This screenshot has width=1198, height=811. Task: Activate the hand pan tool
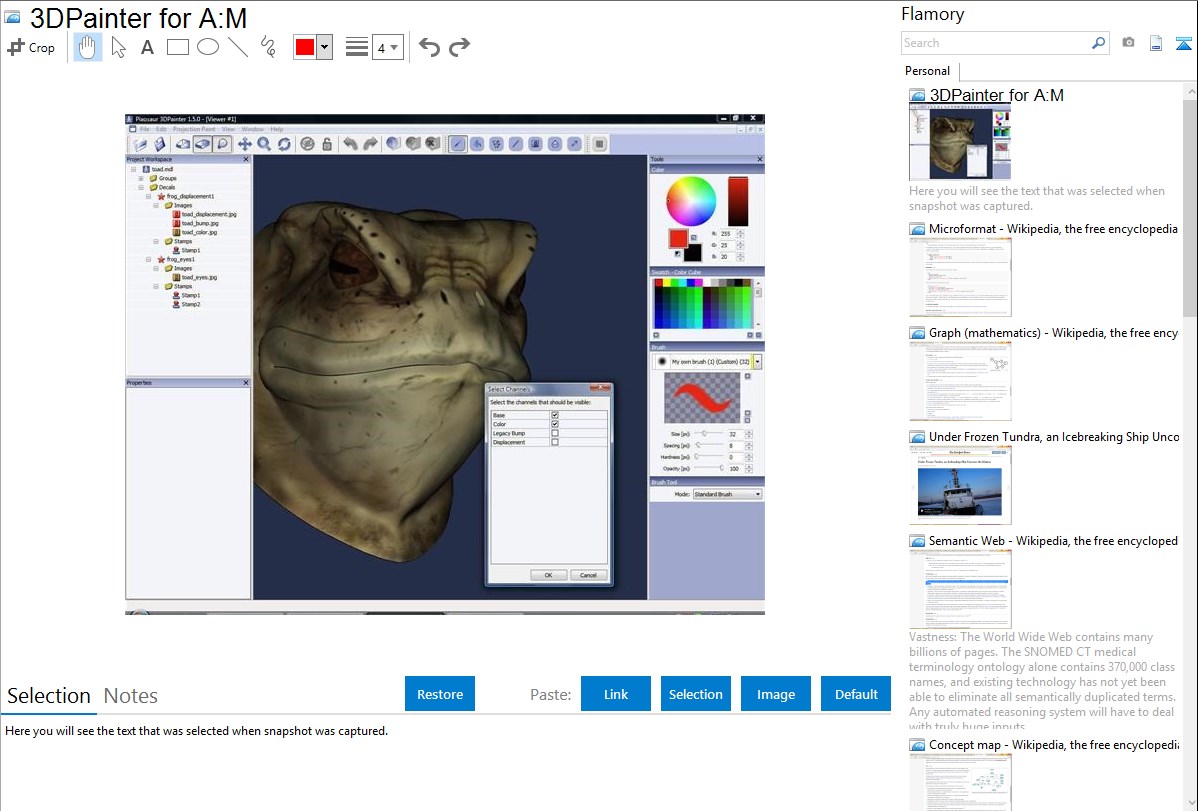[88, 47]
